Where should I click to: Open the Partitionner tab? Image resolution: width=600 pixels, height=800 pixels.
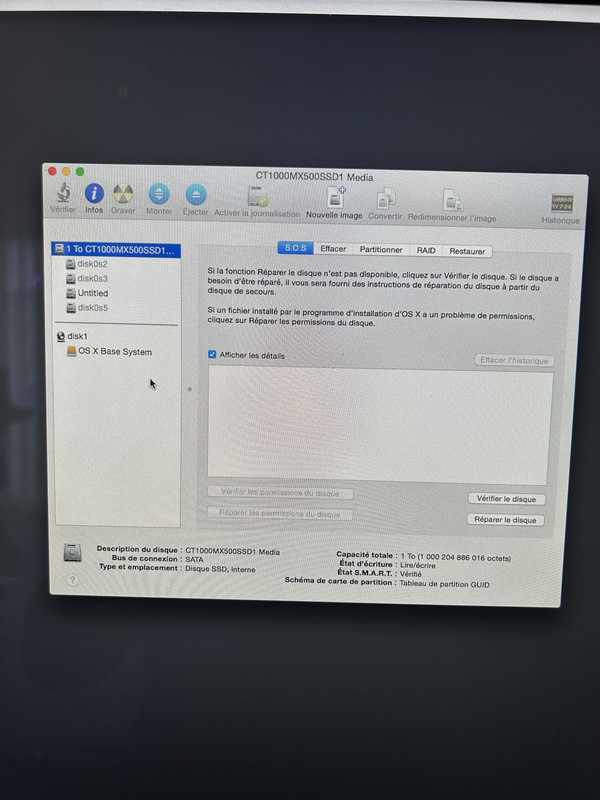click(x=381, y=249)
